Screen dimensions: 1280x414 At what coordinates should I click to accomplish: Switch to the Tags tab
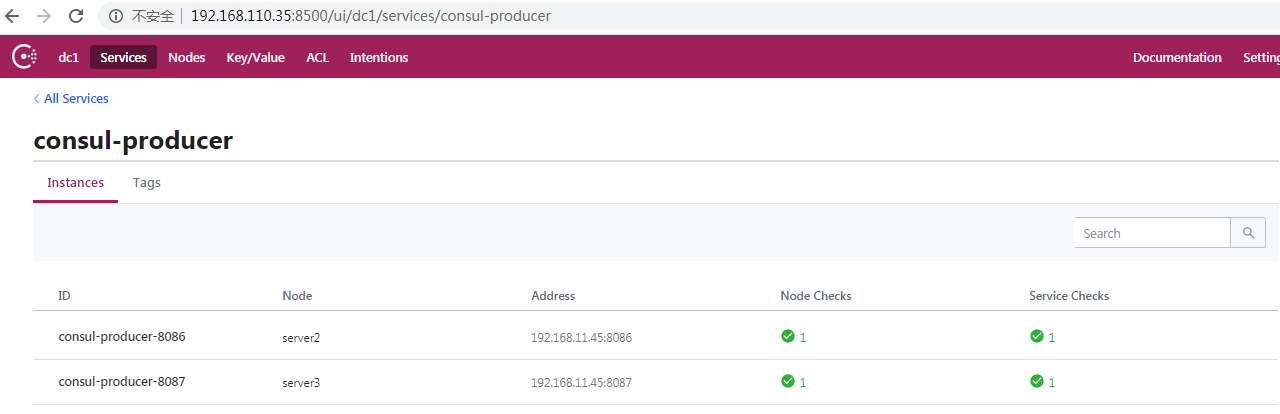click(x=147, y=183)
